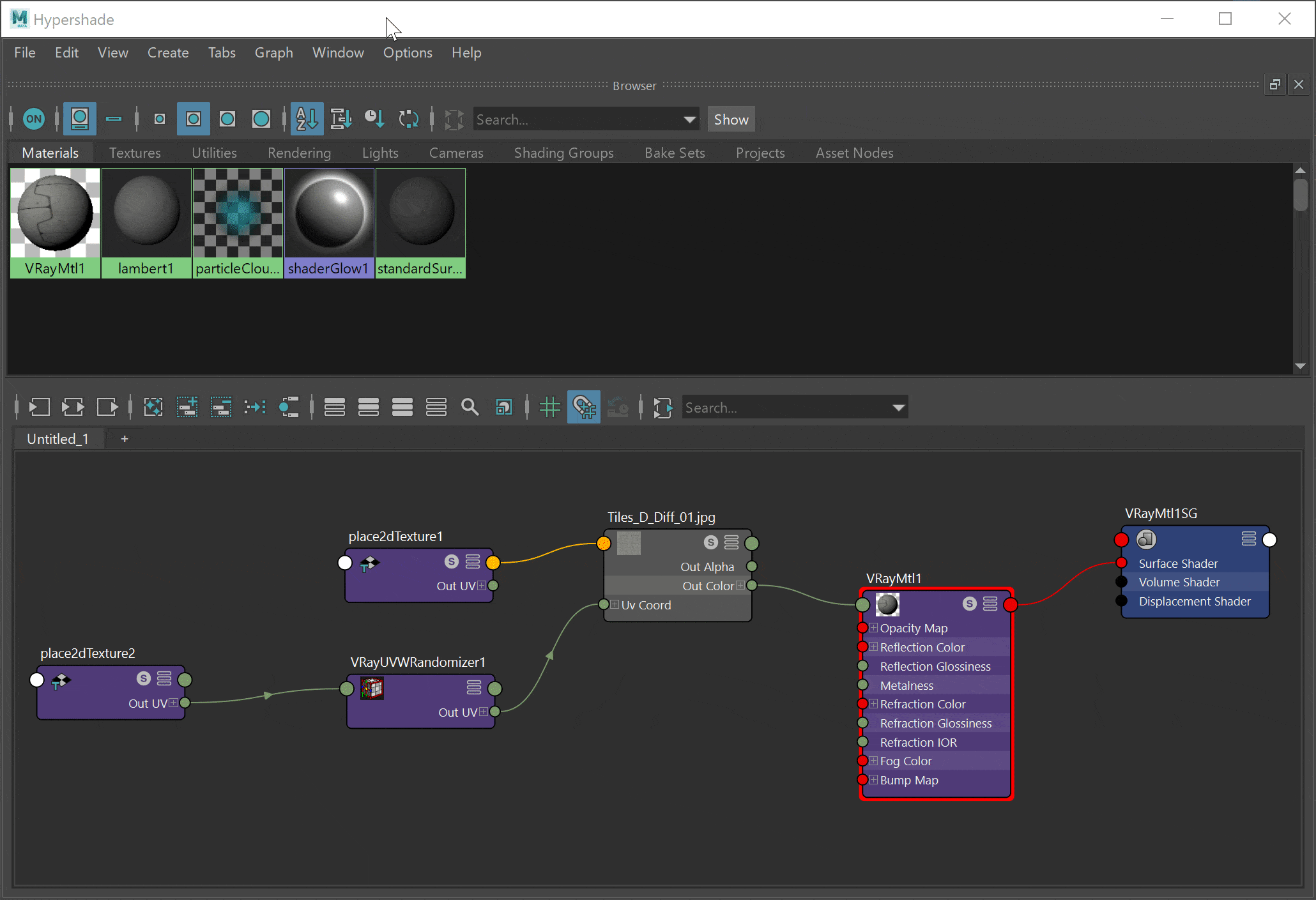Toggle the solo S icon on VRayMtl1 node

pyautogui.click(x=970, y=604)
